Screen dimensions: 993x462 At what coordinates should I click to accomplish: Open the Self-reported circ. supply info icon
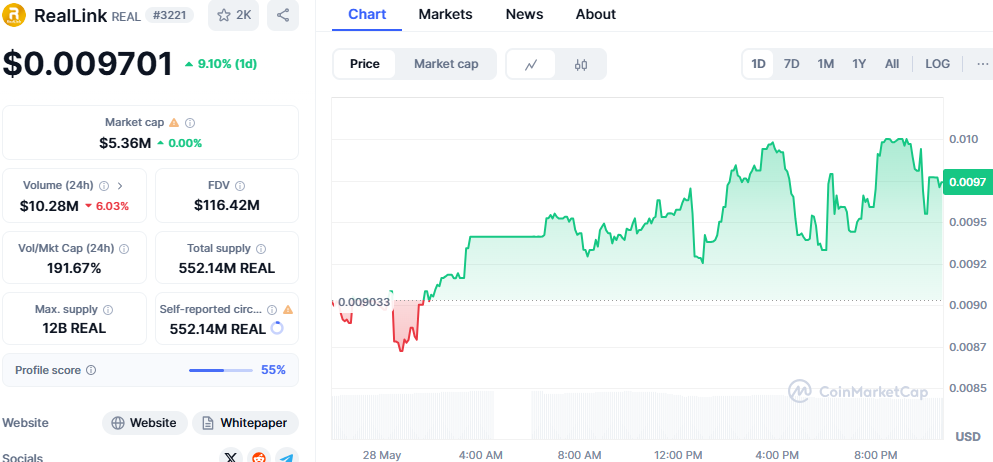coord(272,310)
